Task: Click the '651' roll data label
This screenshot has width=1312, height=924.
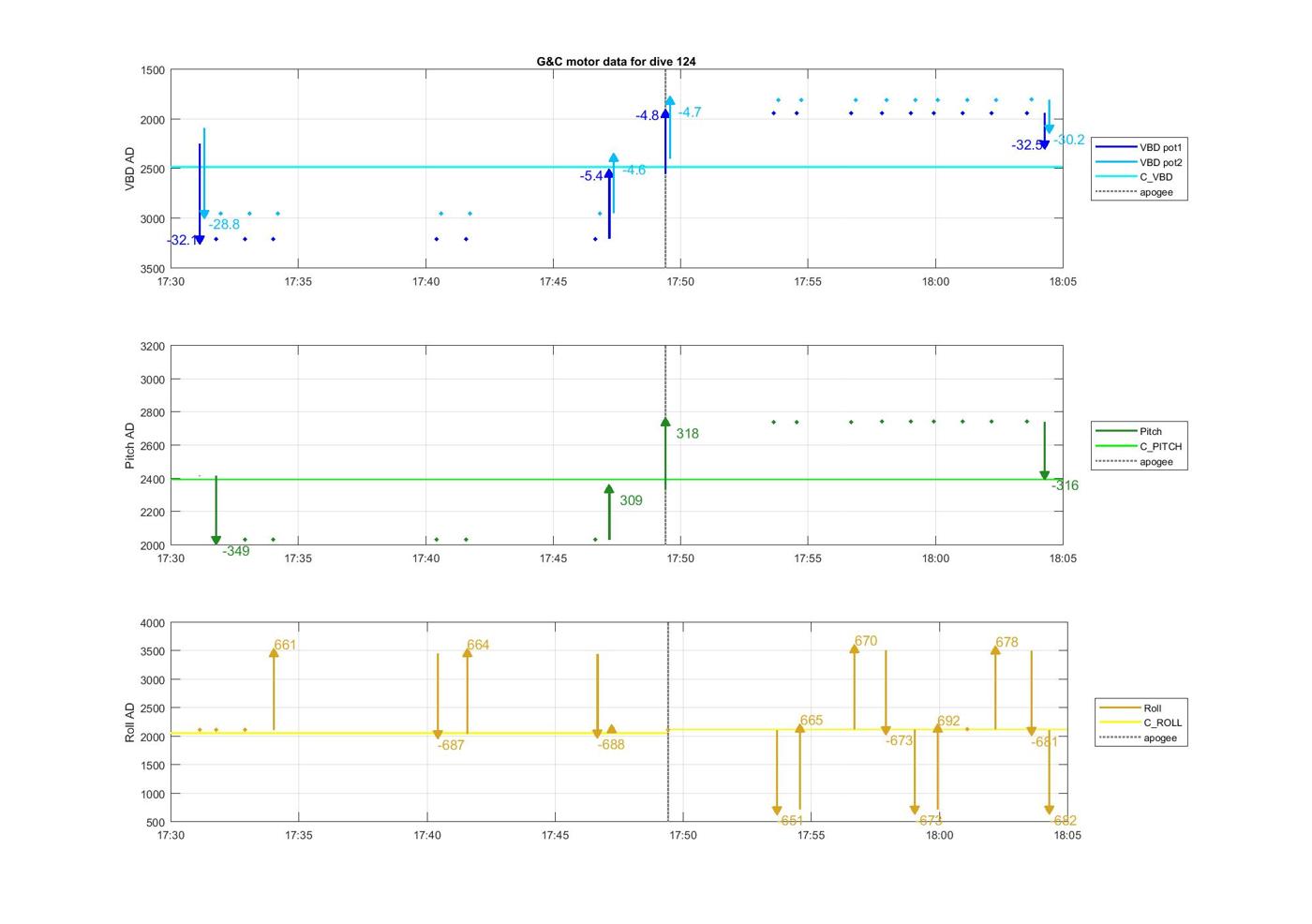Action: click(x=792, y=820)
